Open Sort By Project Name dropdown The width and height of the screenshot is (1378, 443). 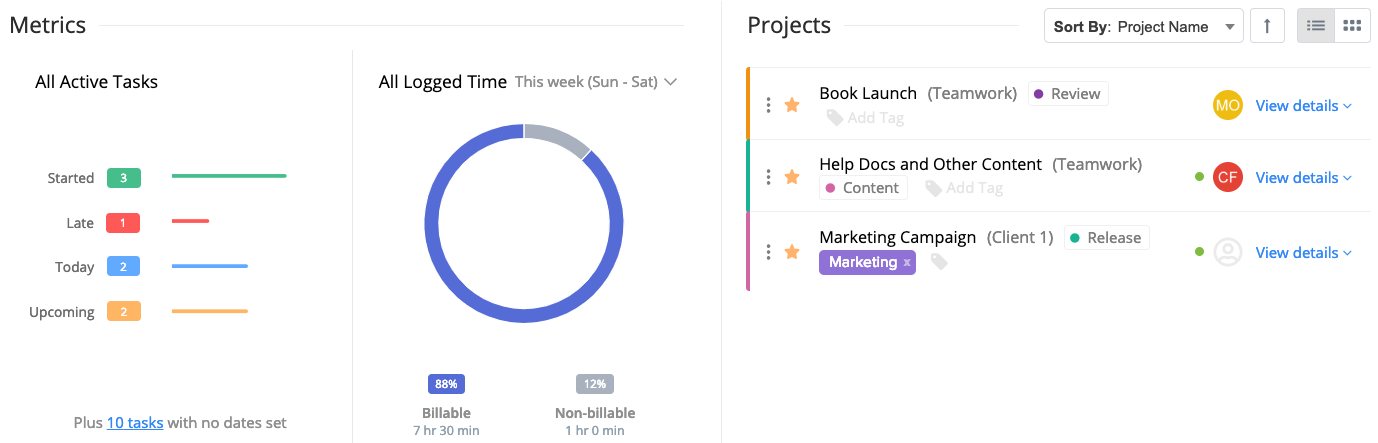[x=1143, y=26]
